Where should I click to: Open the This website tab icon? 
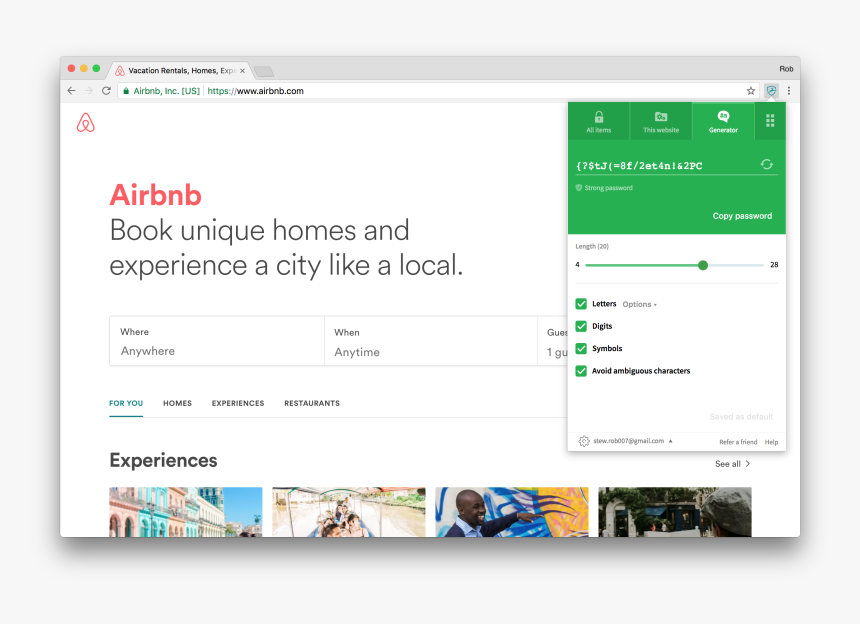661,121
